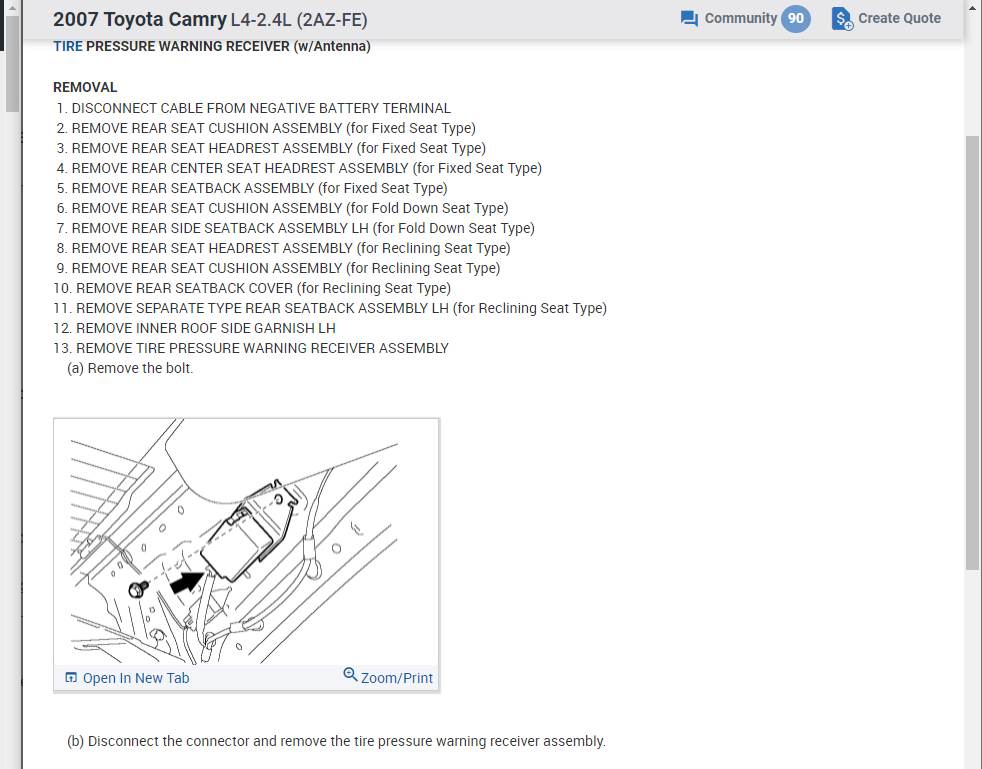Image resolution: width=982 pixels, height=769 pixels.
Task: Click left scrollbar up arrow
Action: [13, 8]
